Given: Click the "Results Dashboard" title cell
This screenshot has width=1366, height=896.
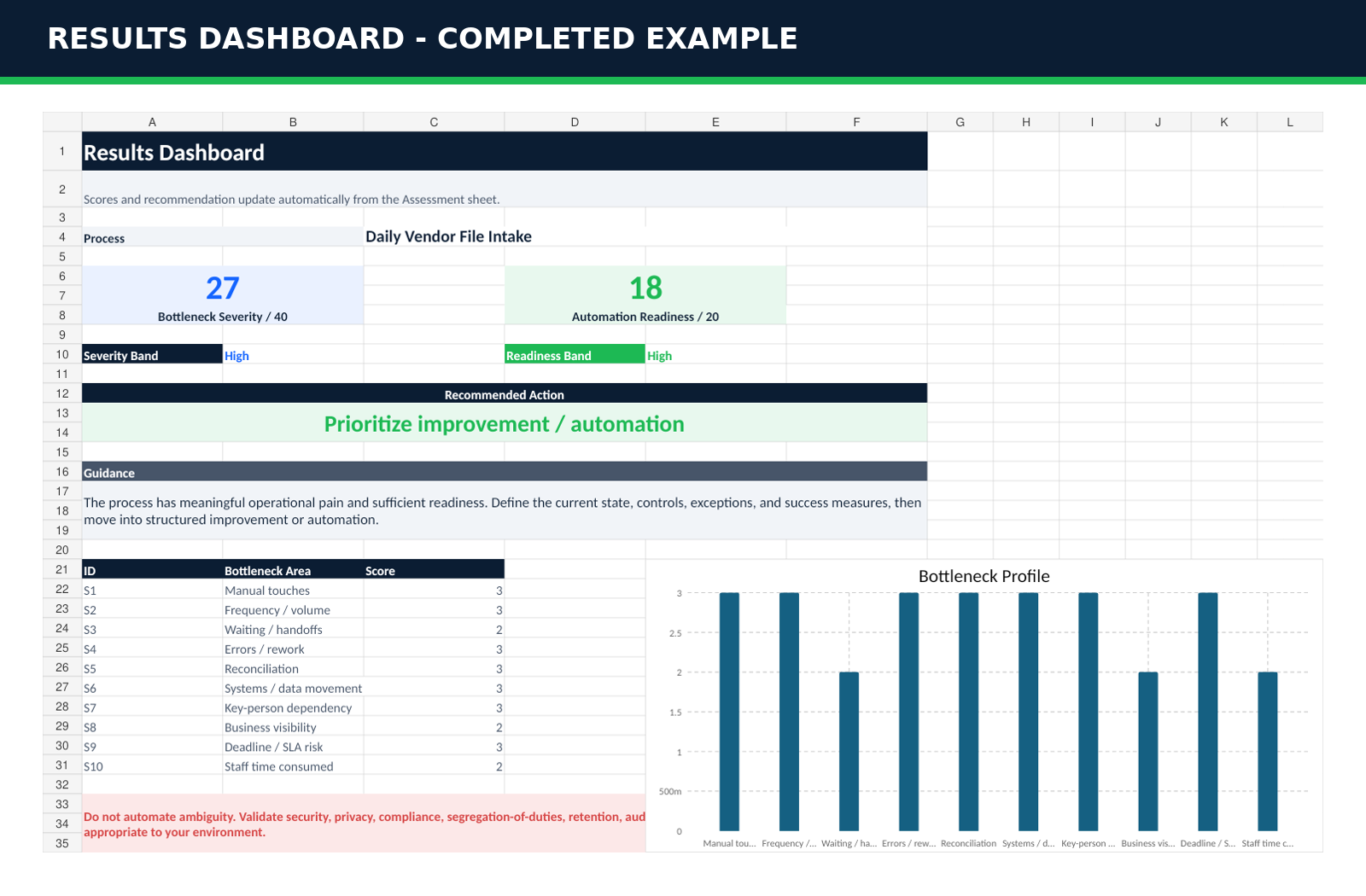Looking at the screenshot, I should 505,152.
